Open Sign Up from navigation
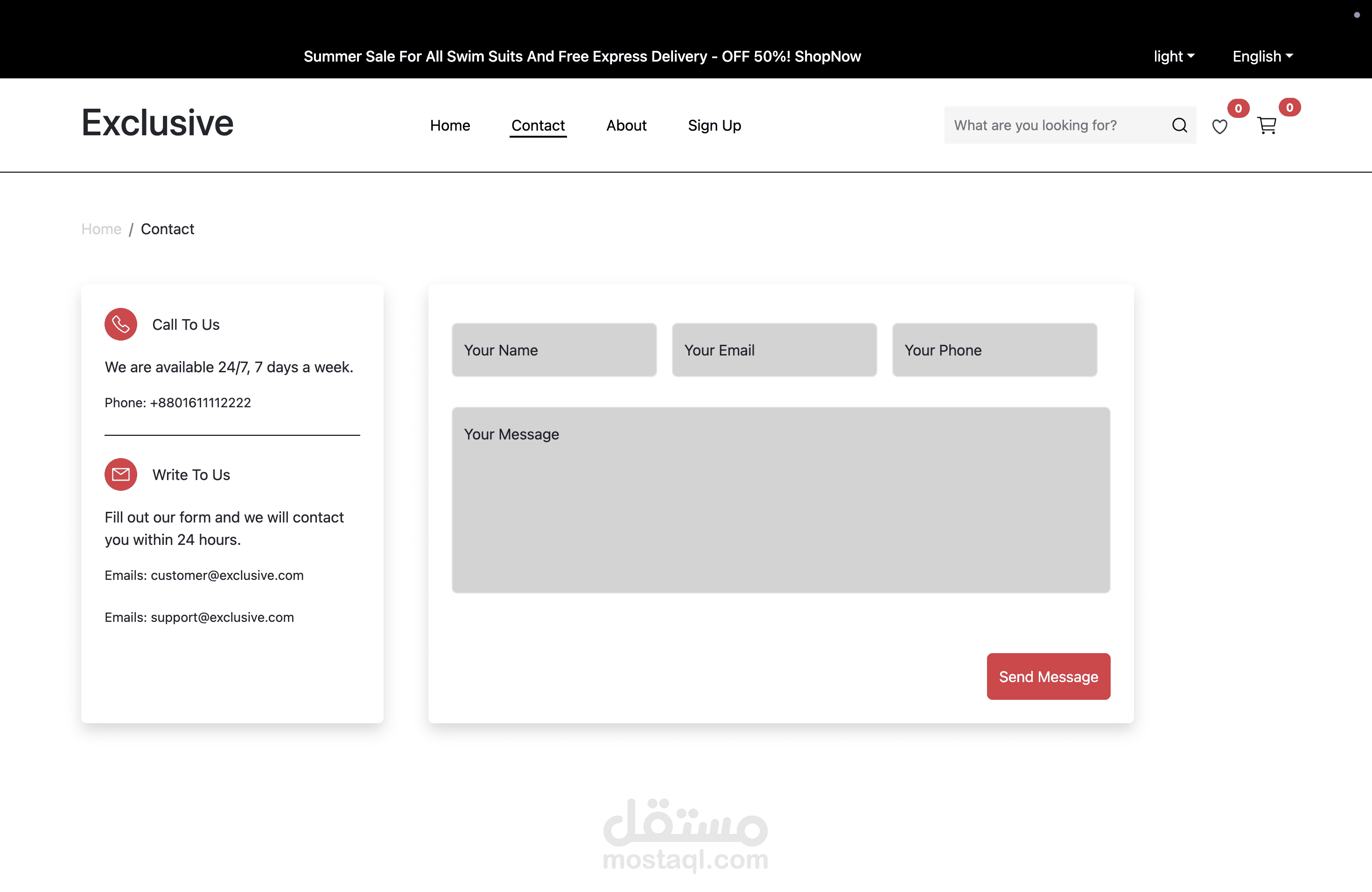Viewport: 1372px width, 892px height. [x=714, y=125]
